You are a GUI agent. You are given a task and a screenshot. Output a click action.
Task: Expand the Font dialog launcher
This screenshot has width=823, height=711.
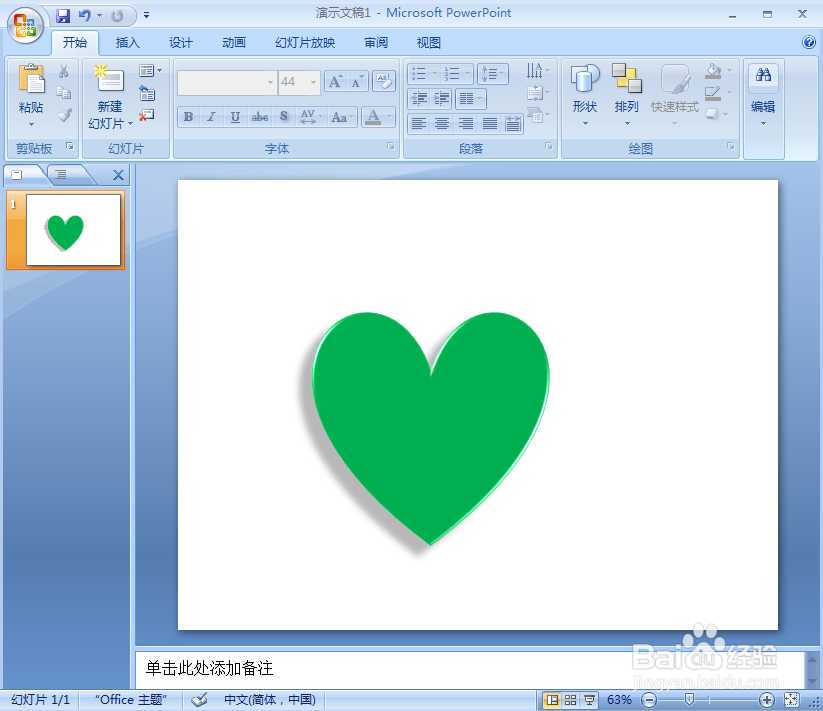(x=391, y=146)
